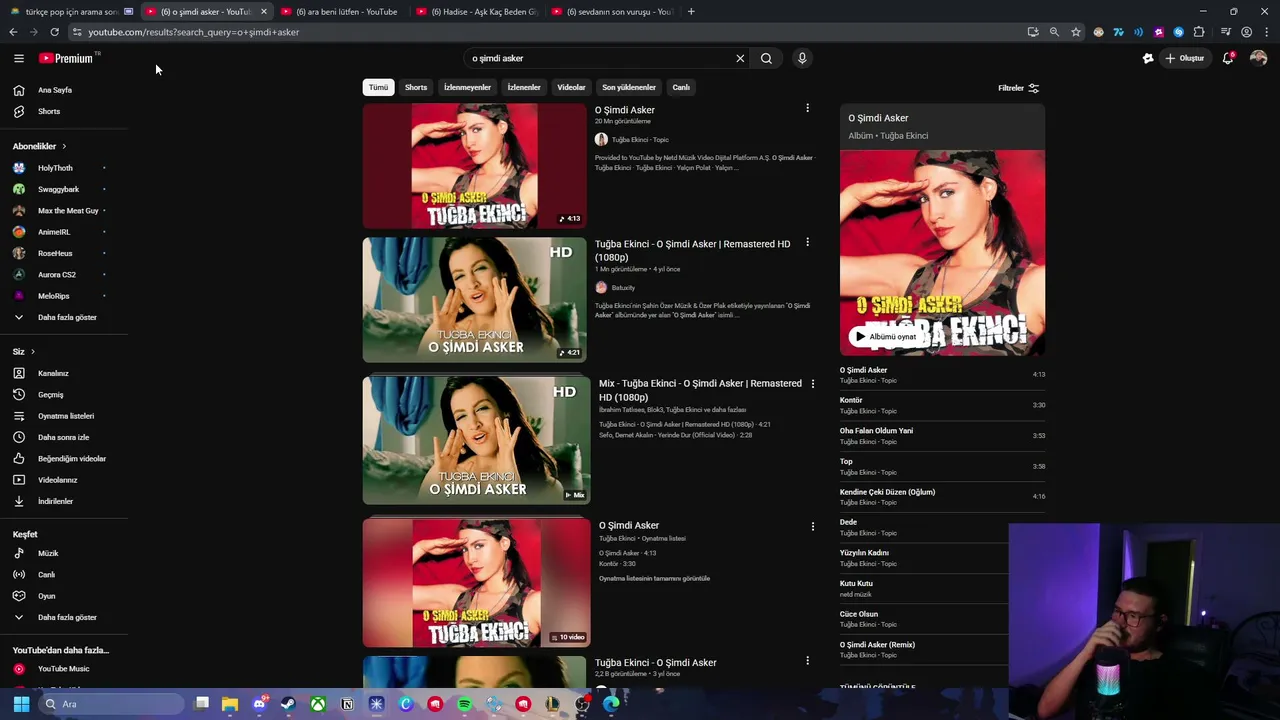Select the Videolar filter chip
The width and height of the screenshot is (1280, 720).
571,87
